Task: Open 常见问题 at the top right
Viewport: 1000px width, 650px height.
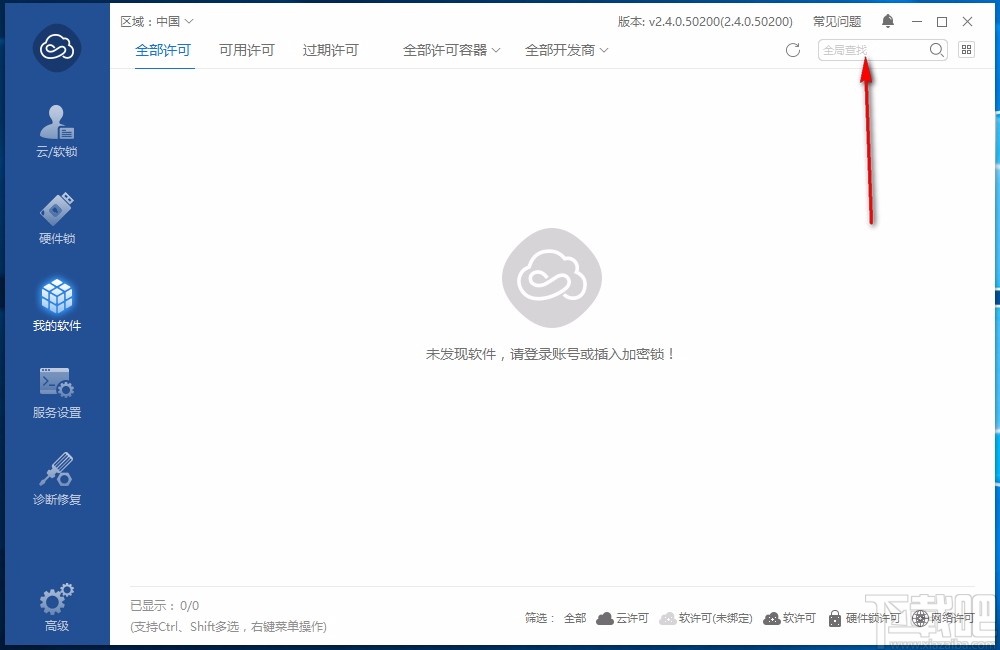Action: tap(836, 20)
